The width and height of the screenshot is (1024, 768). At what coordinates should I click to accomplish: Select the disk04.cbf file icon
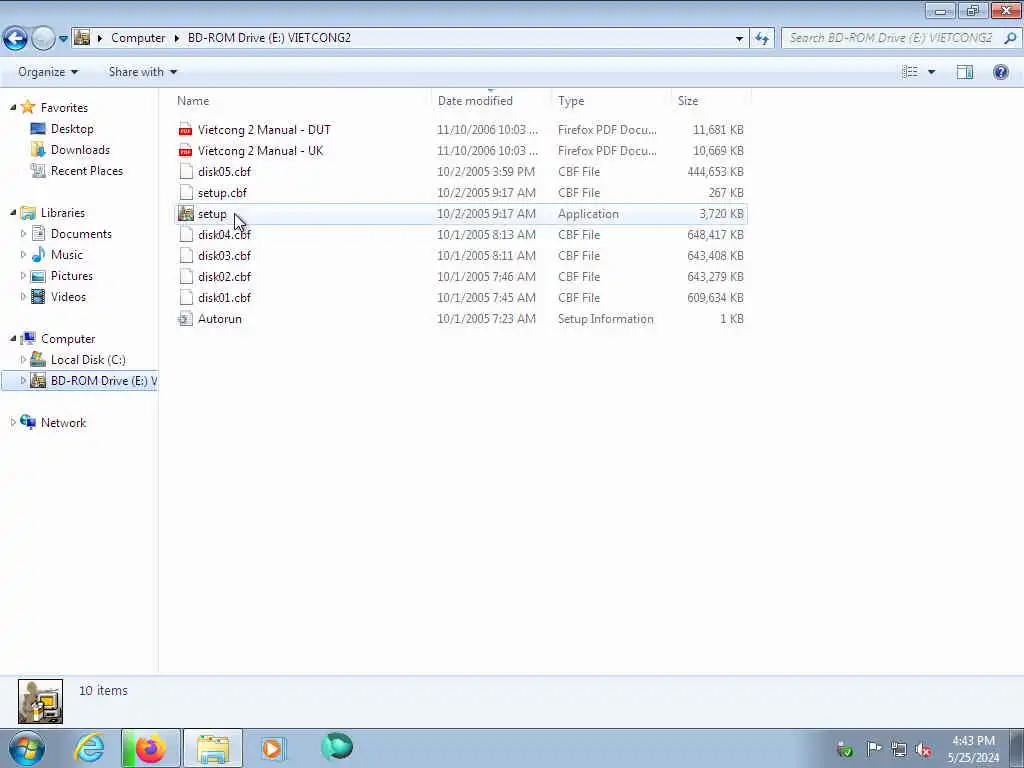pyautogui.click(x=186, y=234)
